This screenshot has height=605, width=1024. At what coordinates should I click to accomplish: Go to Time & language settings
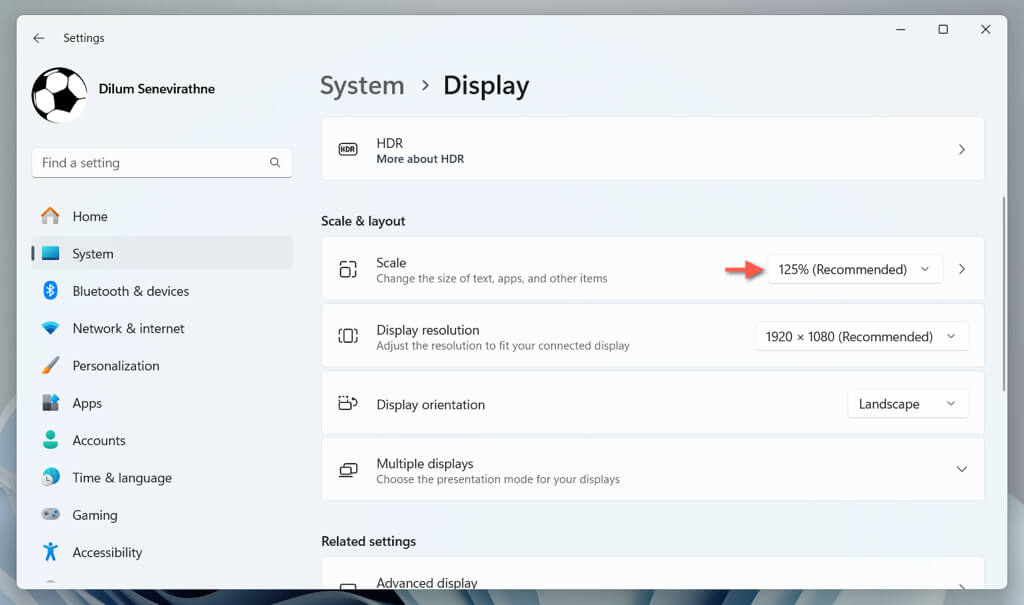click(x=122, y=478)
